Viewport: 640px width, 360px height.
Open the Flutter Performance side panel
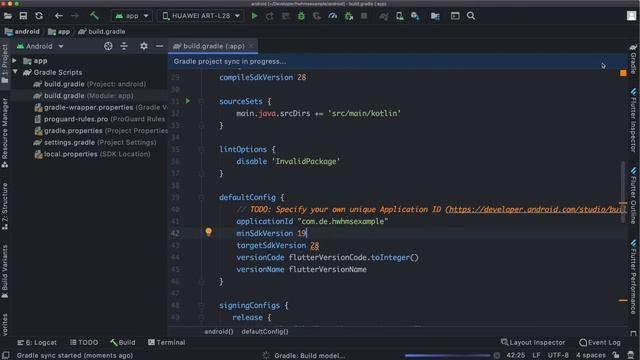click(633, 277)
